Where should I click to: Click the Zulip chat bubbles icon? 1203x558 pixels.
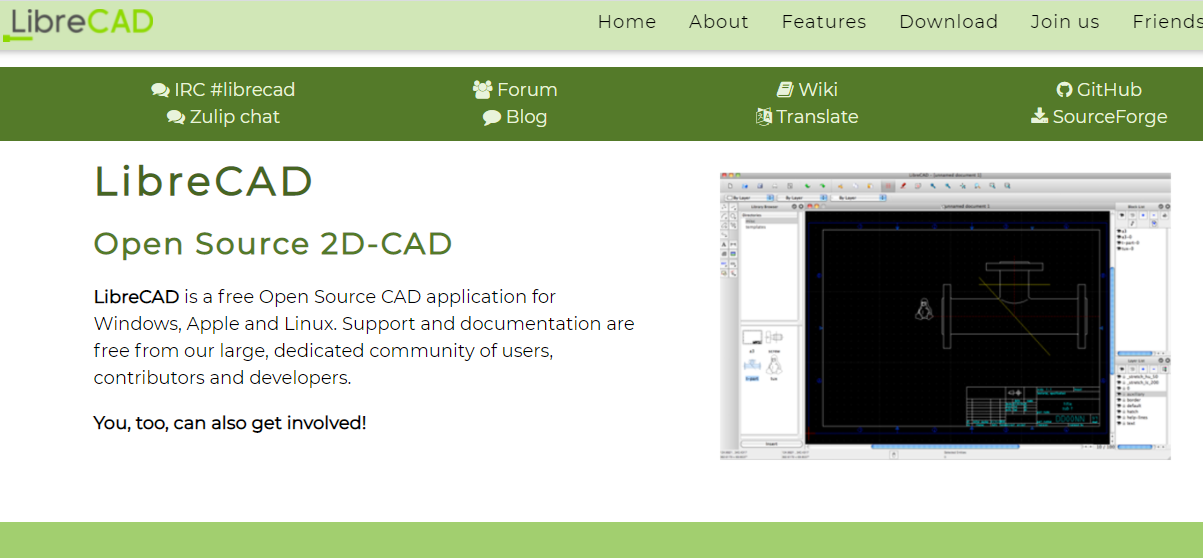click(176, 117)
